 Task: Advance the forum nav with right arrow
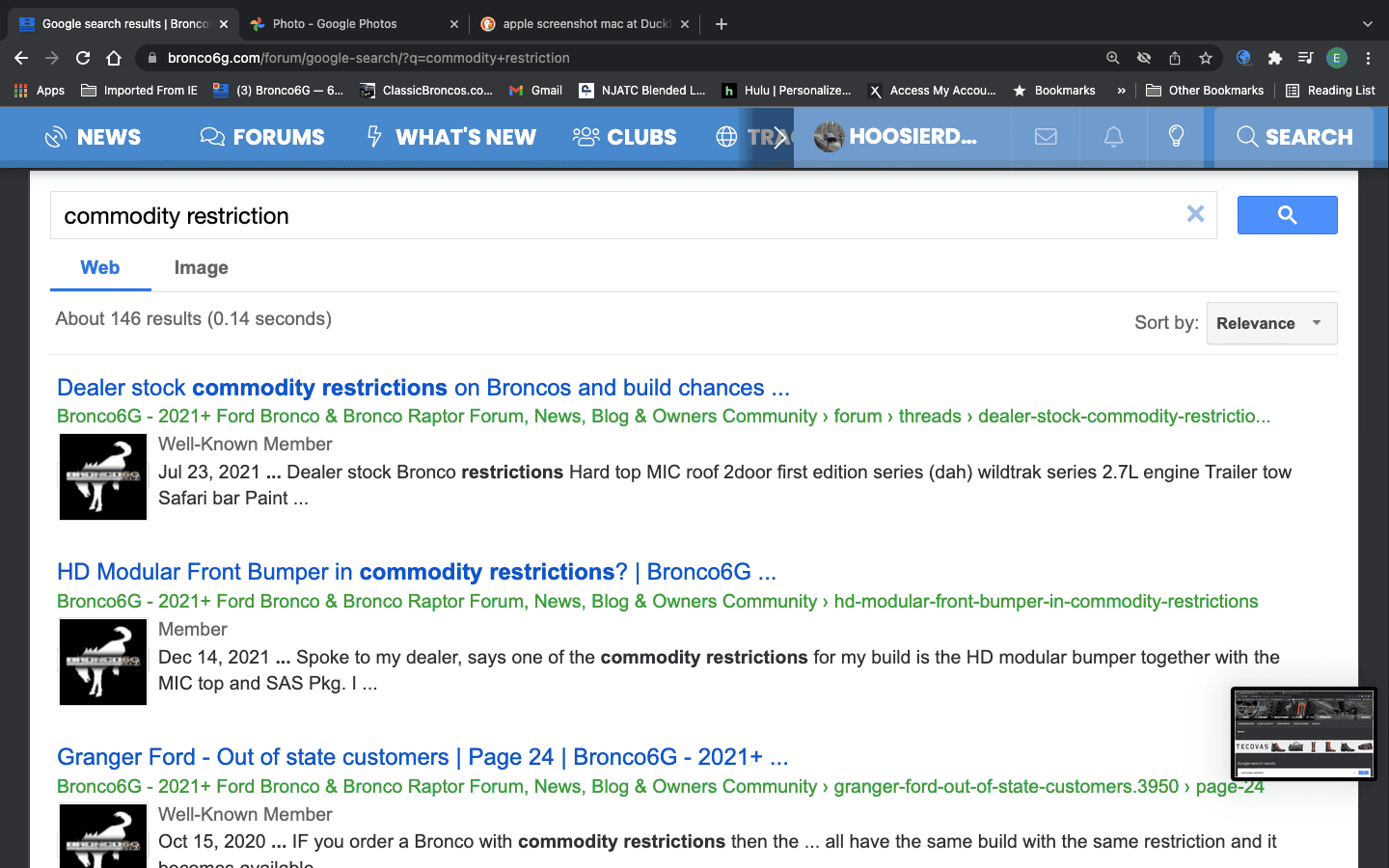pyautogui.click(x=780, y=137)
